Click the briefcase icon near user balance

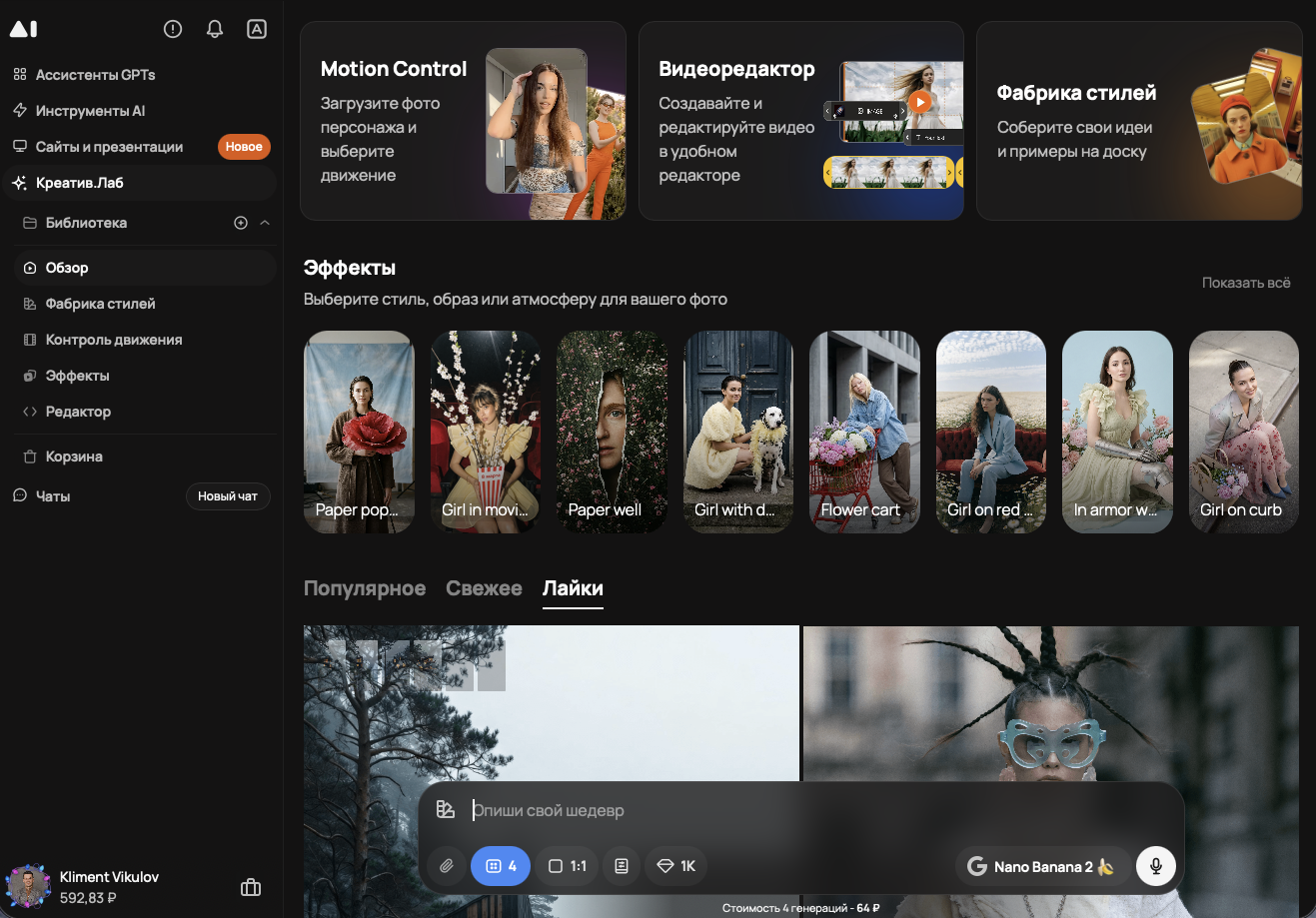click(x=251, y=887)
